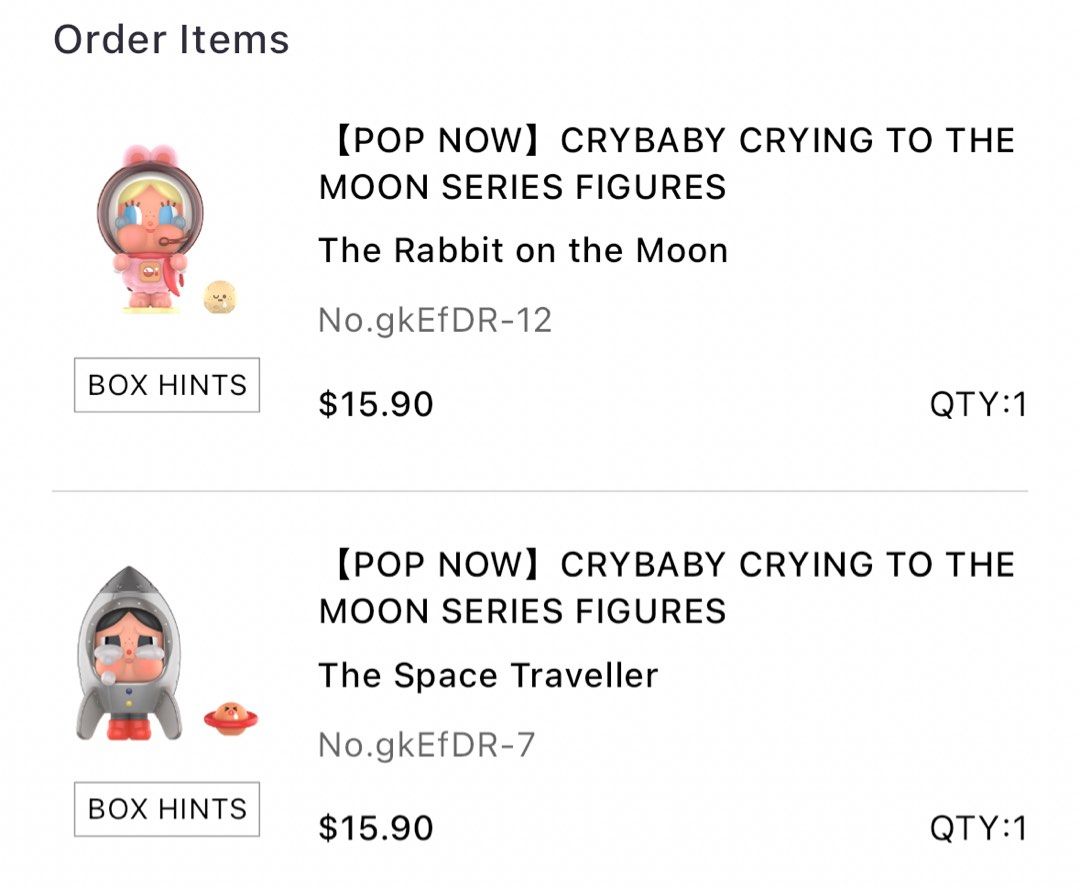Click the BOX HINTS button for Space Traveller
The width and height of the screenshot is (1080, 890).
(166, 808)
